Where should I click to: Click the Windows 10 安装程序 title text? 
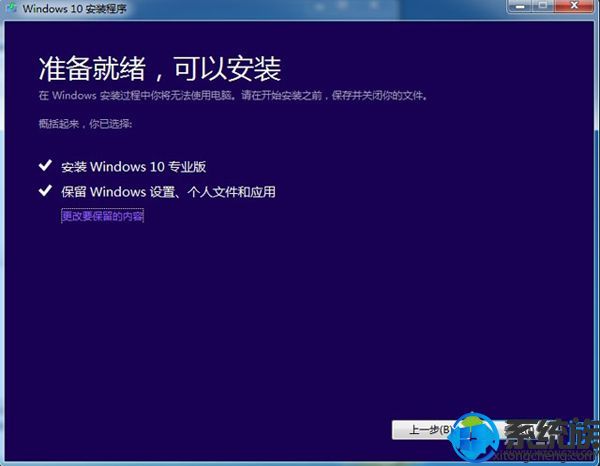tap(75, 8)
